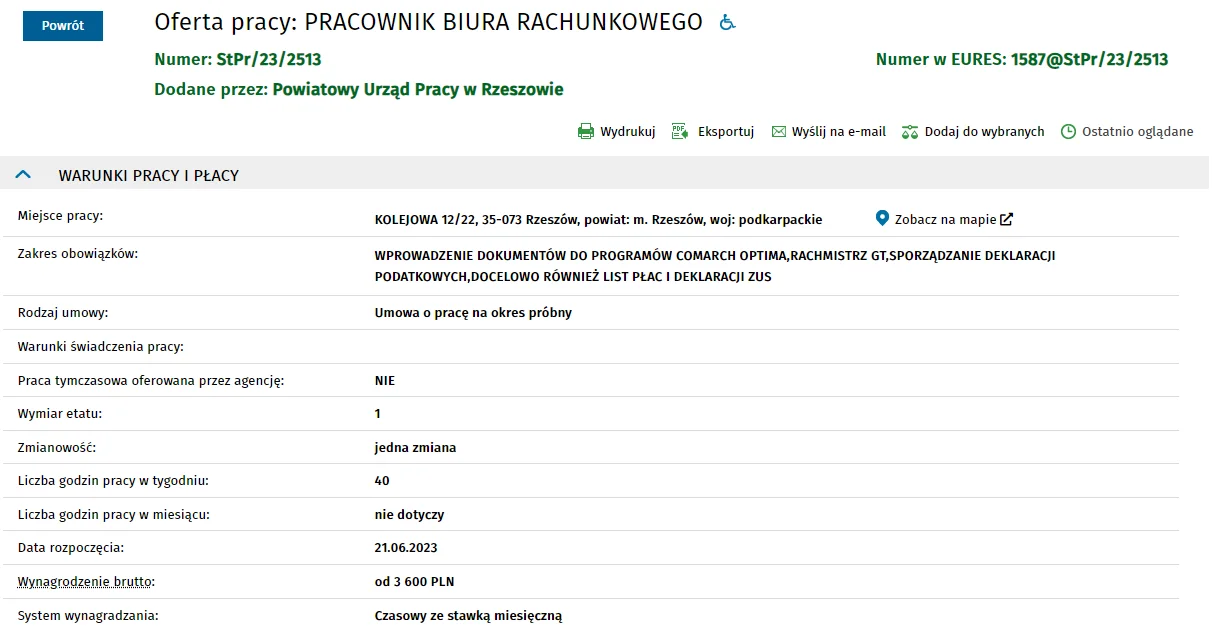
Task: Open the Wydrukuj print link
Action: 627,132
